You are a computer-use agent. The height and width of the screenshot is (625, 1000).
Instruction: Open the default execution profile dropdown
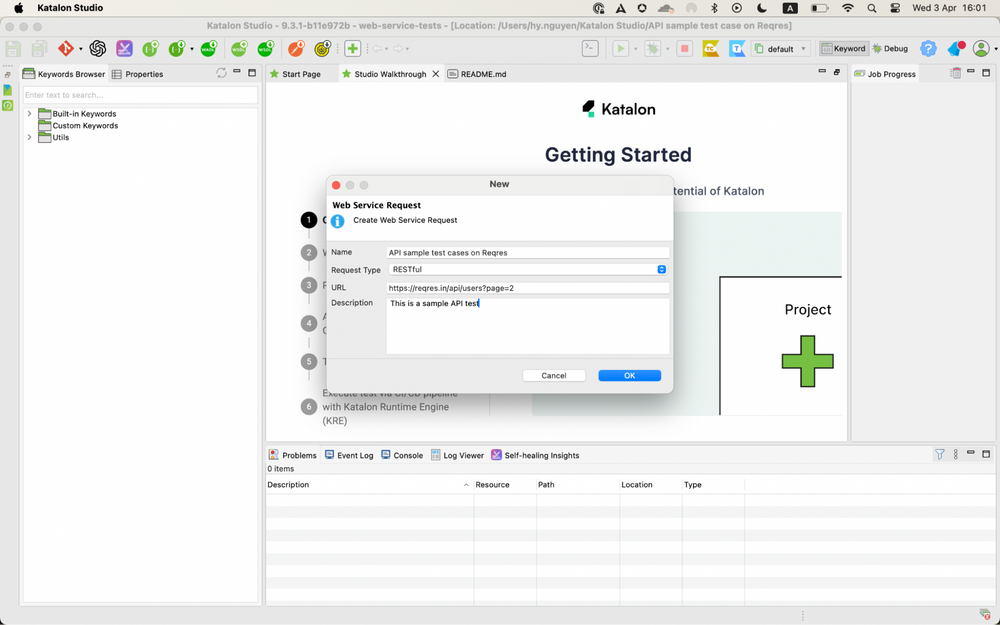(780, 48)
